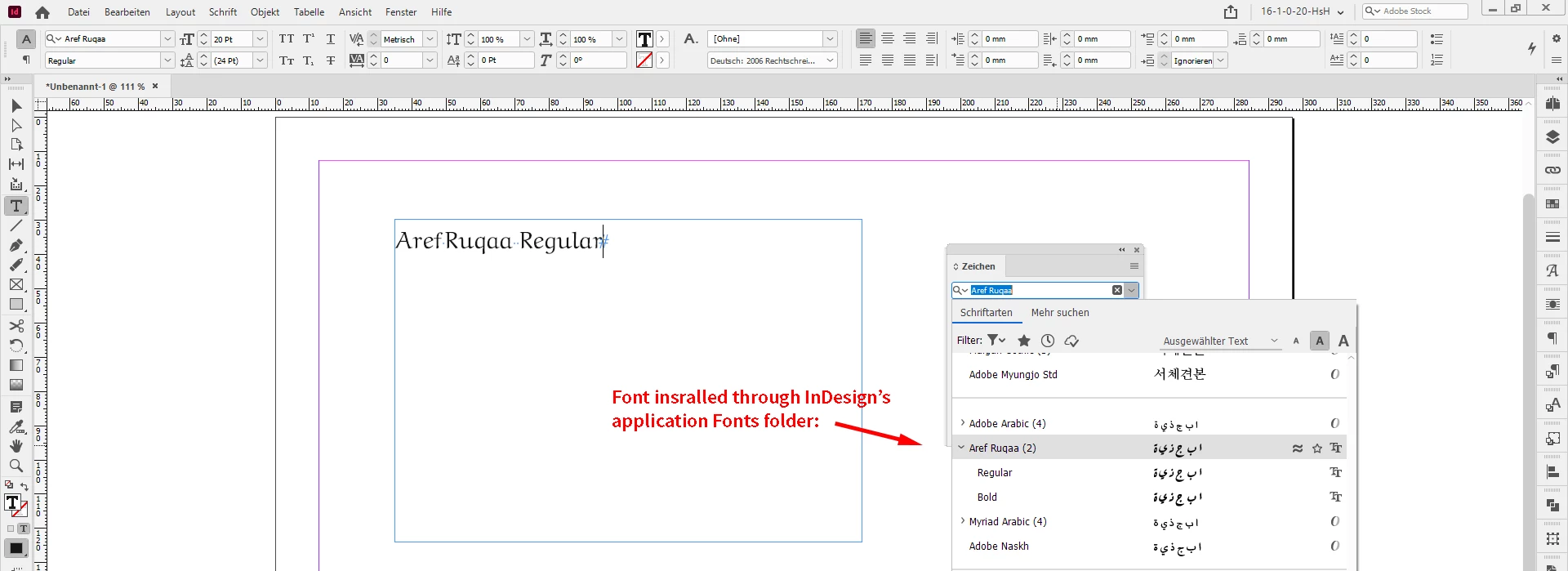Select the Line tool
The width and height of the screenshot is (1568, 571).
(x=16, y=225)
